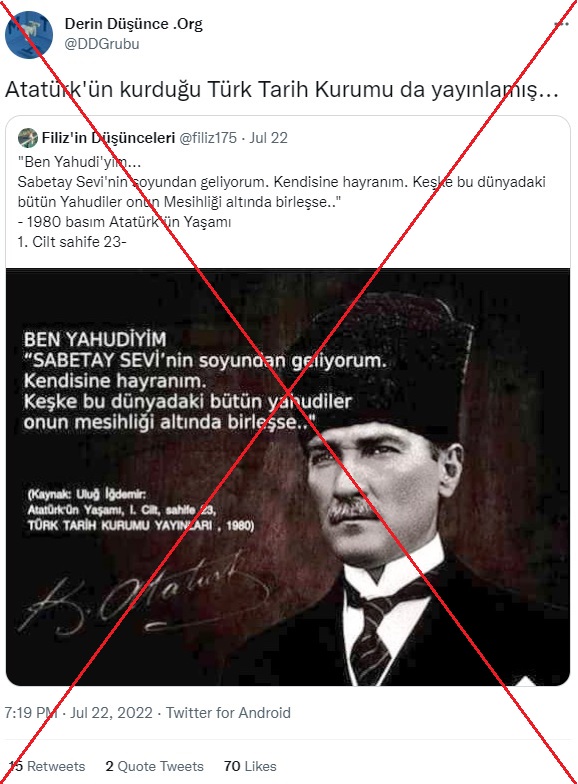Image resolution: width=578 pixels, height=784 pixels.
Task: Click the Kaynak source caption in image
Action: point(140,510)
